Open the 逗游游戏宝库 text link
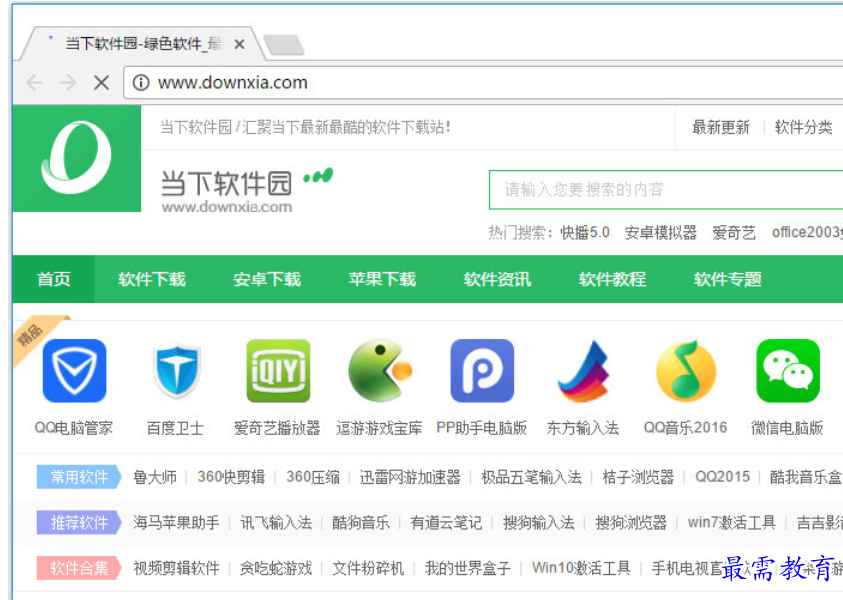This screenshot has width=843, height=600. (x=380, y=428)
